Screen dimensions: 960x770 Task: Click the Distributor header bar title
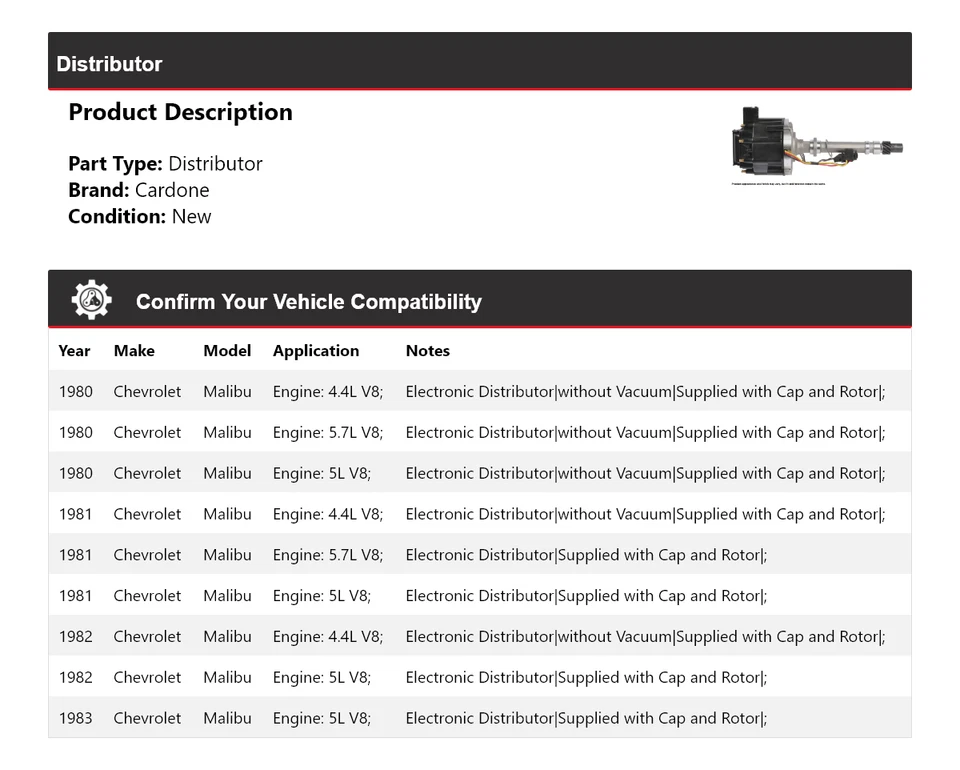[109, 64]
